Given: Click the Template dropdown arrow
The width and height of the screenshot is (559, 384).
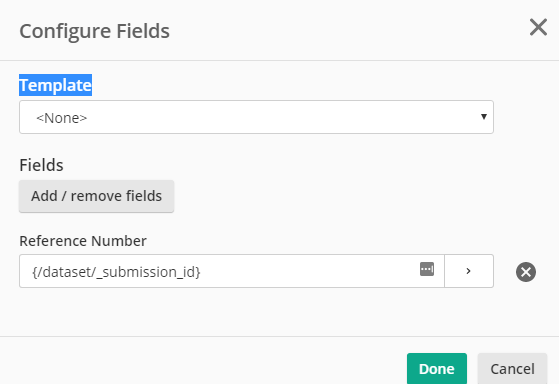Looking at the screenshot, I should click(x=484, y=117).
